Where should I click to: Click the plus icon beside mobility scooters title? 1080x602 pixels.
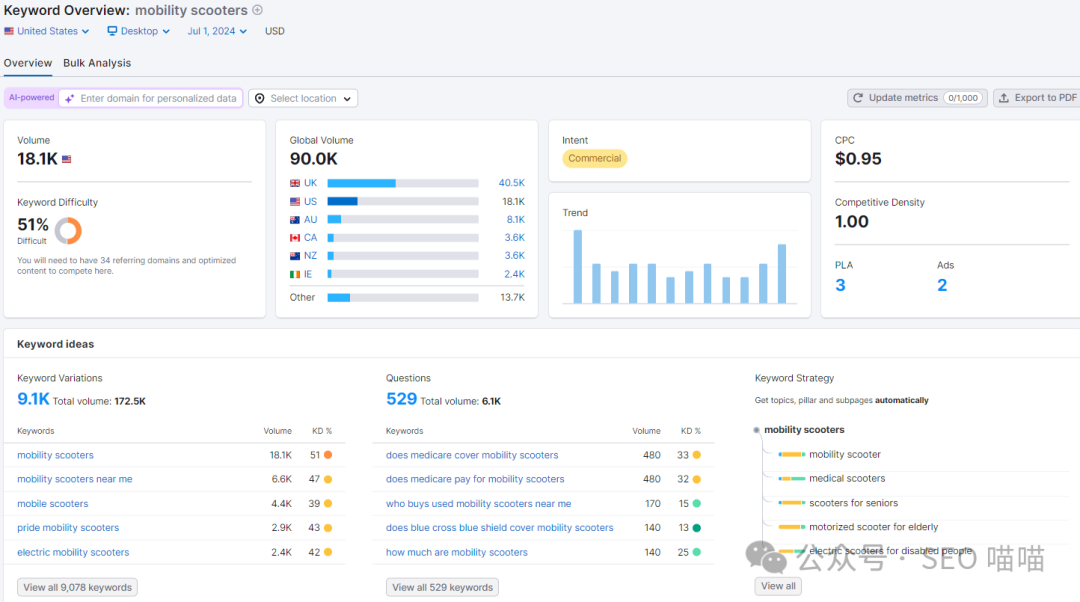[257, 10]
